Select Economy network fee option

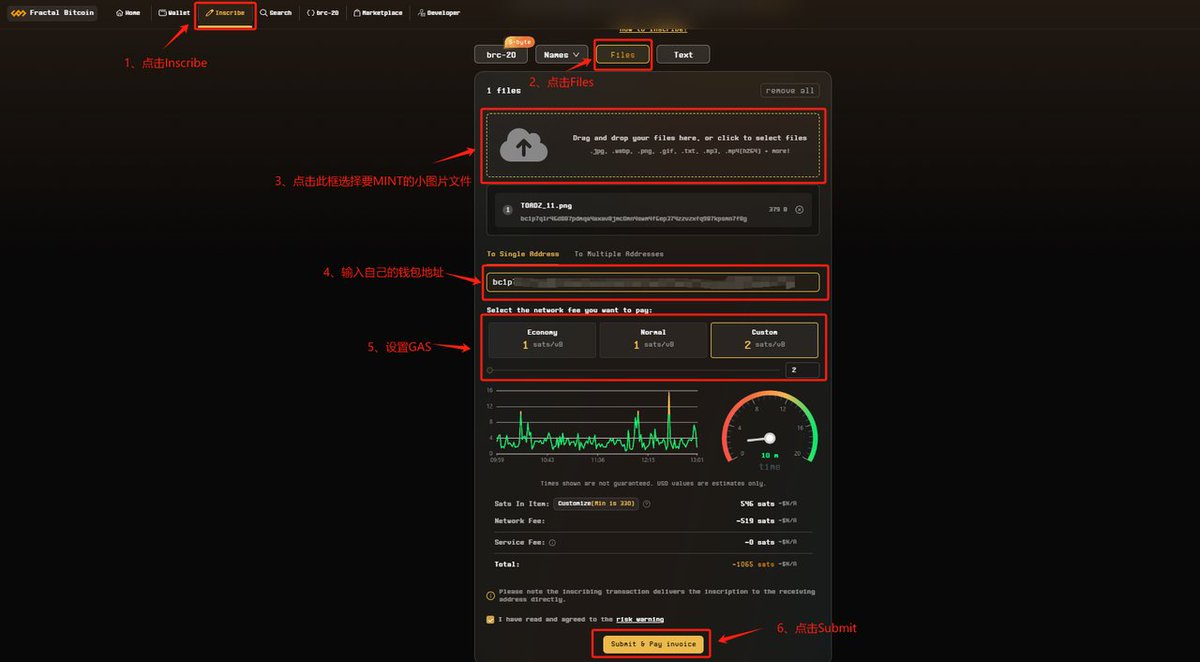542,339
